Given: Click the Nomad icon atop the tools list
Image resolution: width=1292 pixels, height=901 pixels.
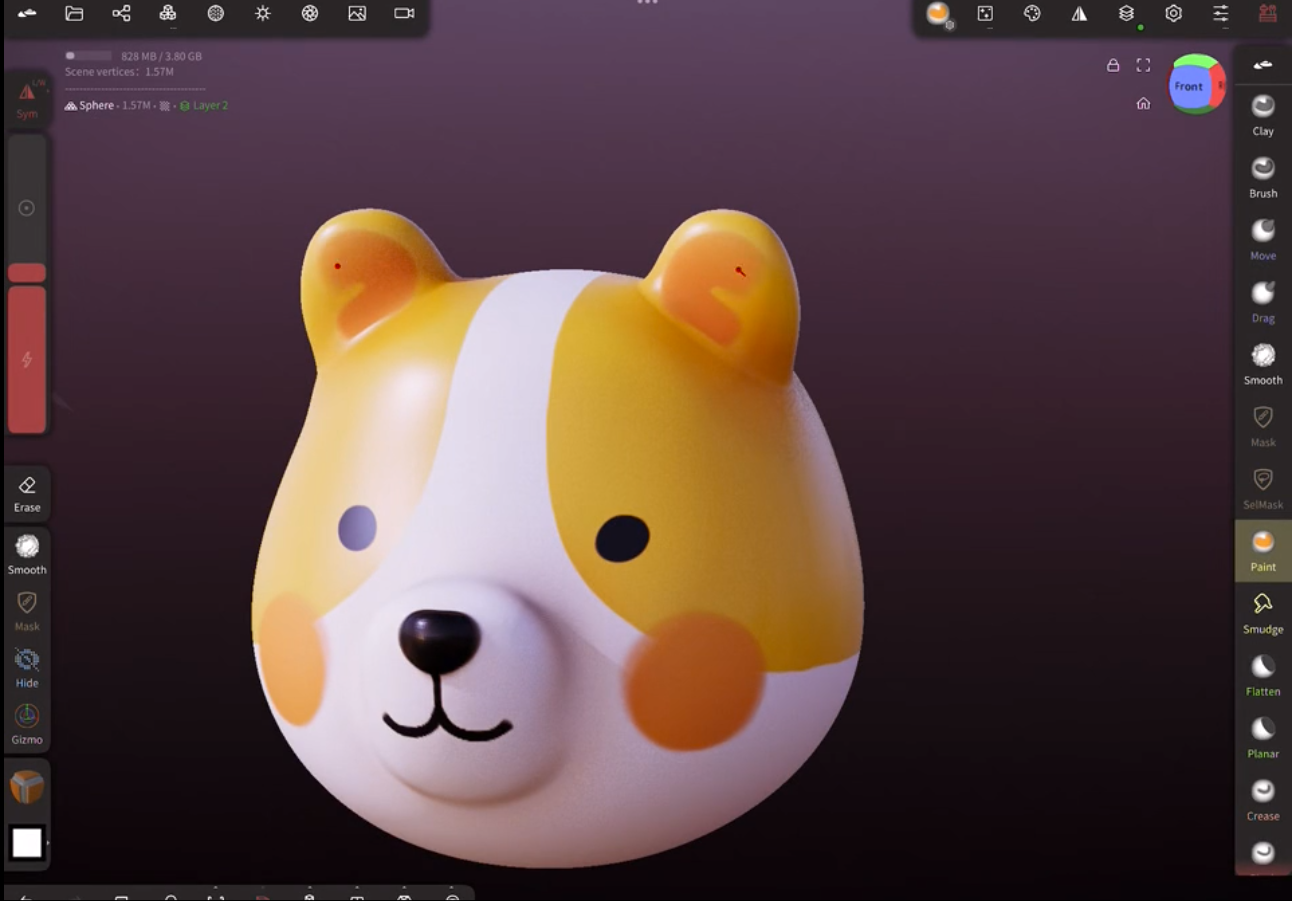Looking at the screenshot, I should point(1263,65).
